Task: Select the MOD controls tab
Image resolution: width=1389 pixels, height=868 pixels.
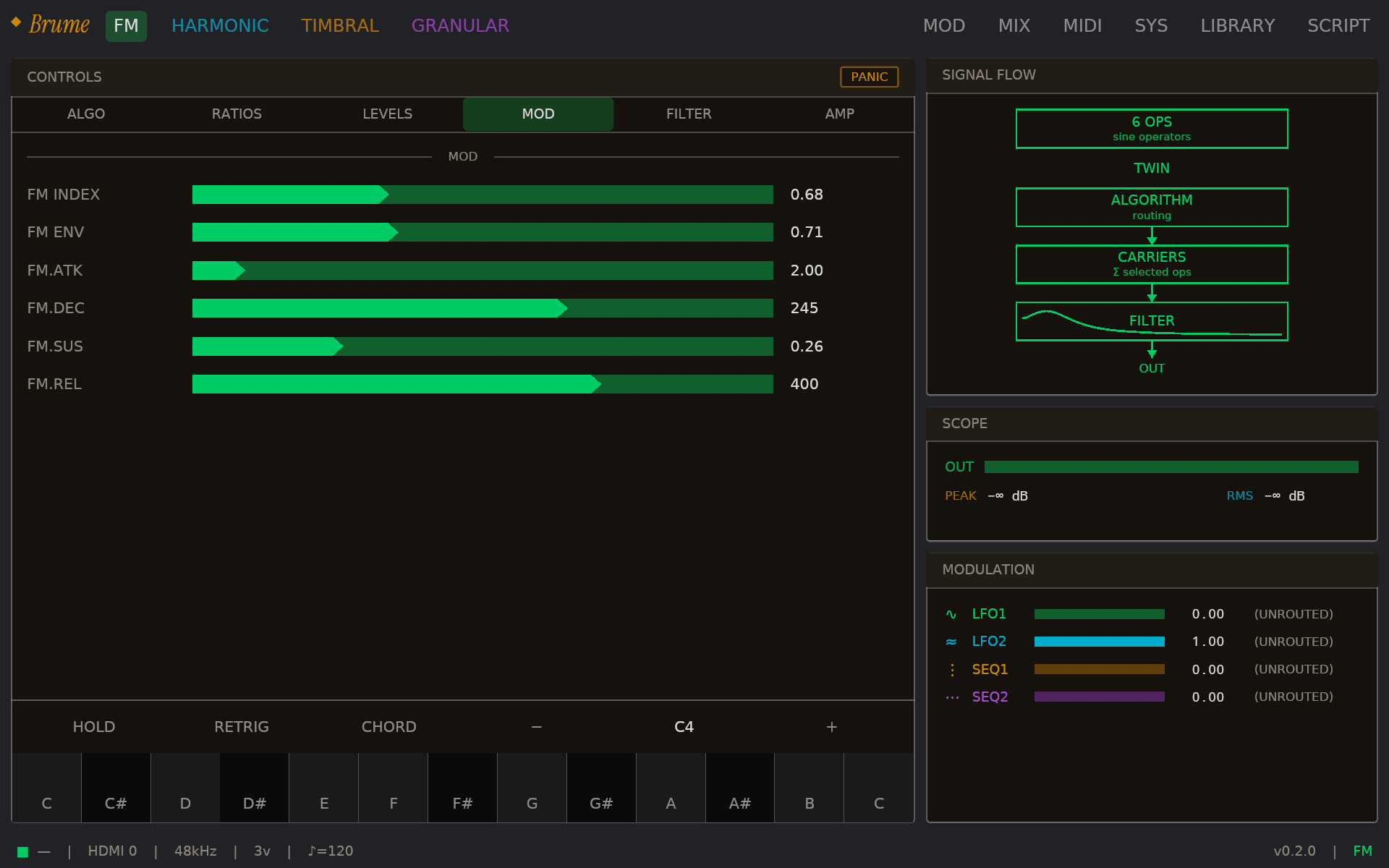Action: [x=538, y=114]
